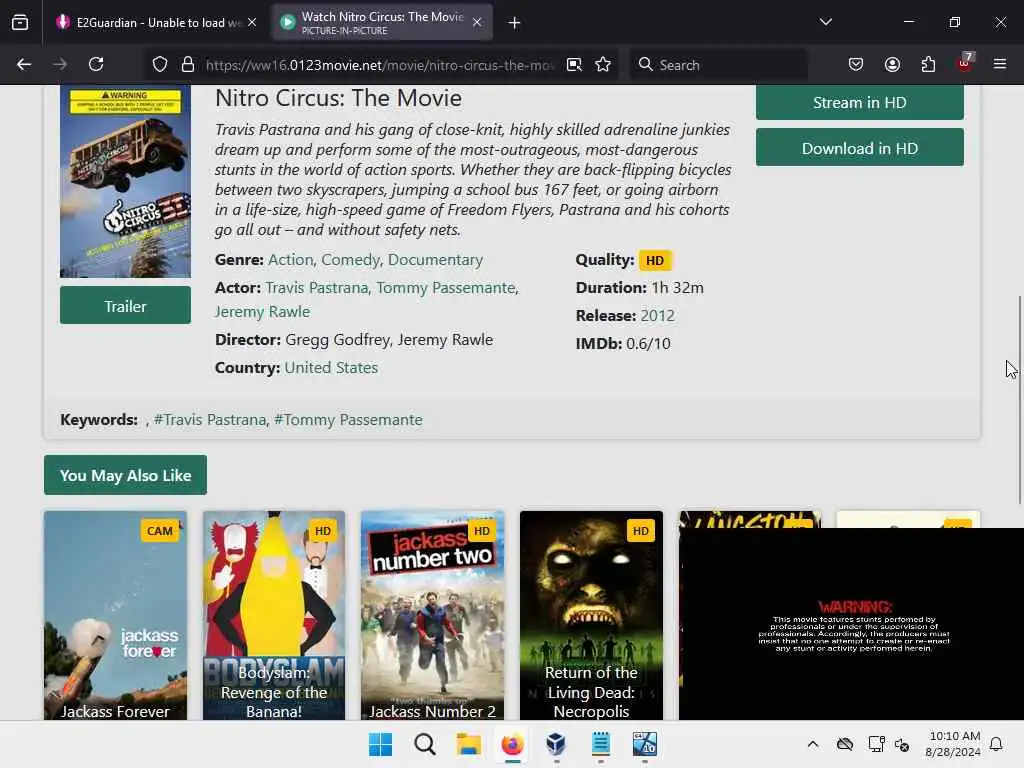Open Windows taskbar search
The width and height of the screenshot is (1024, 768).
[424, 744]
